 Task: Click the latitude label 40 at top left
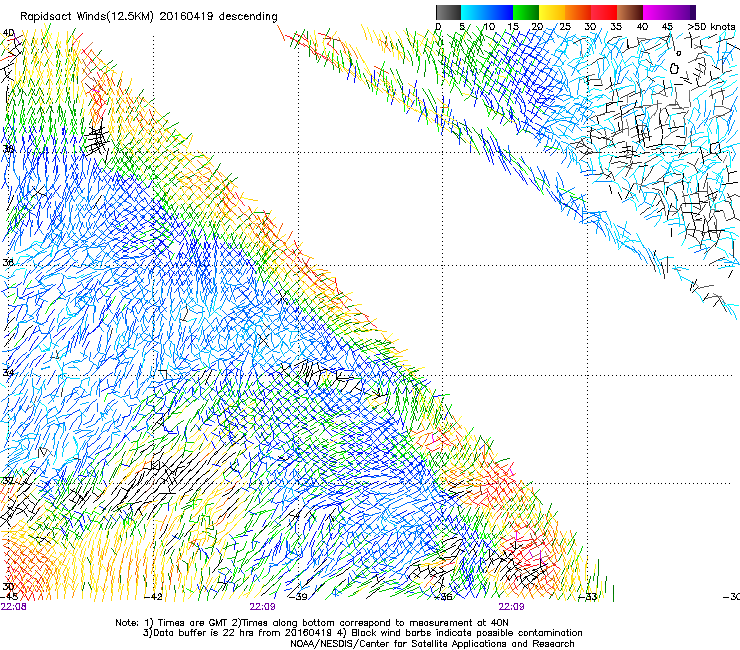pyautogui.click(x=8, y=33)
